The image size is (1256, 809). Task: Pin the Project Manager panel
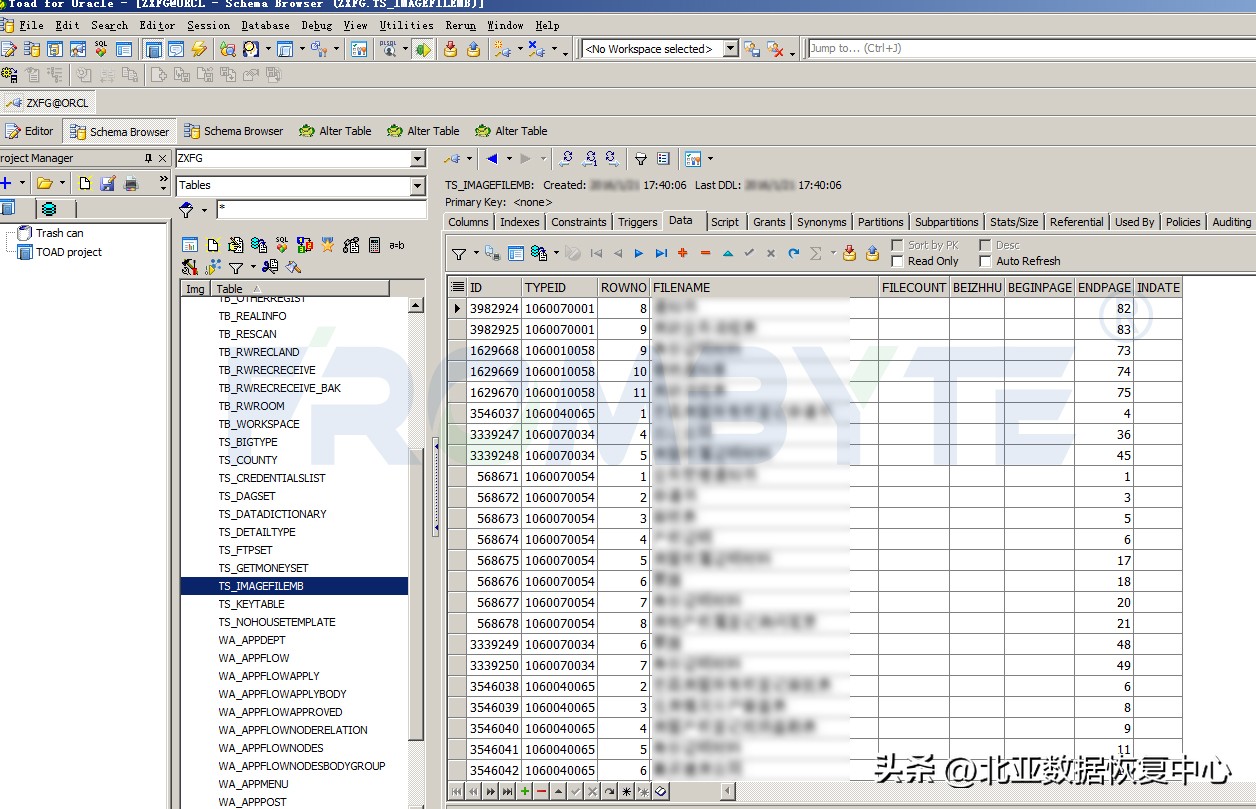point(148,159)
